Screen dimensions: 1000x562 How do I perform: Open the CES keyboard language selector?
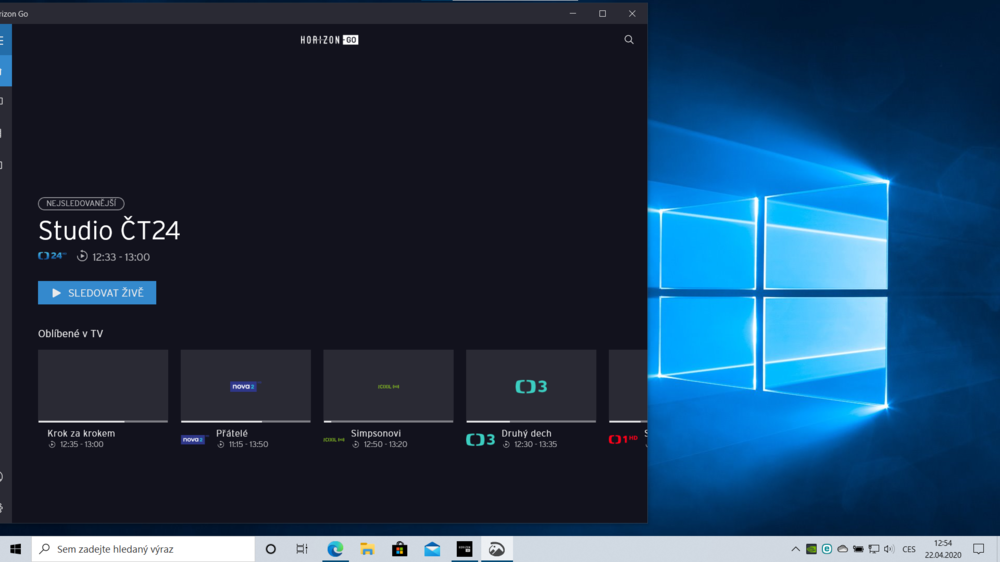[x=909, y=549]
